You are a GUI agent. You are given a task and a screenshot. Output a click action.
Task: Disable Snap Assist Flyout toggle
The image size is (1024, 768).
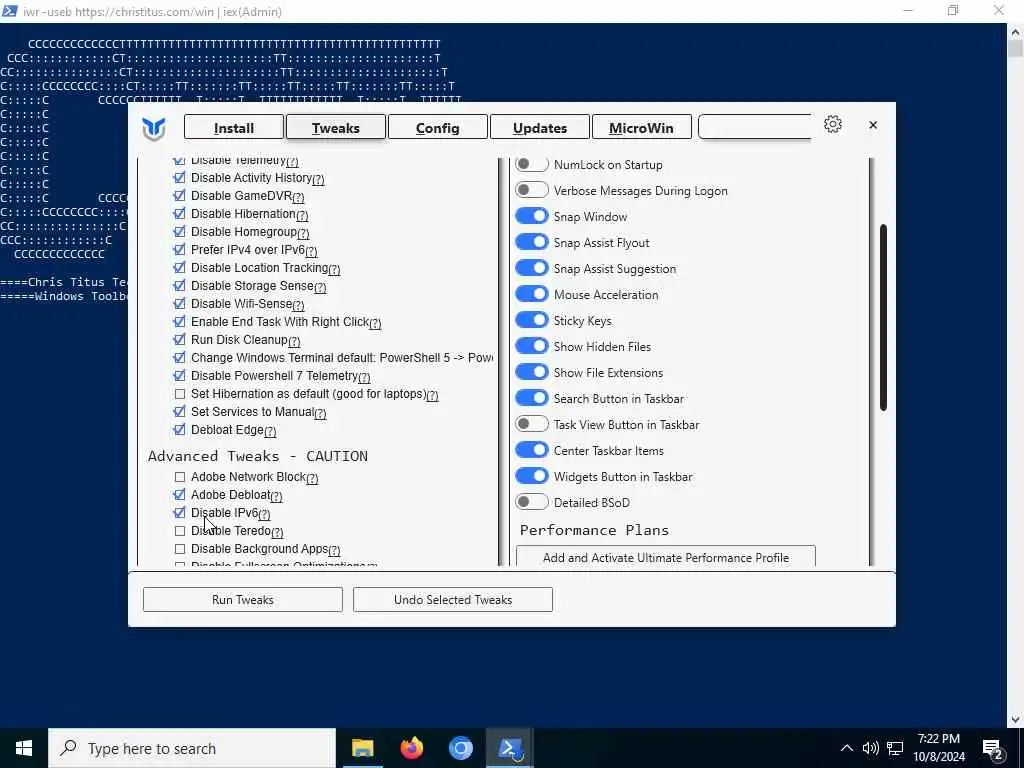click(531, 242)
